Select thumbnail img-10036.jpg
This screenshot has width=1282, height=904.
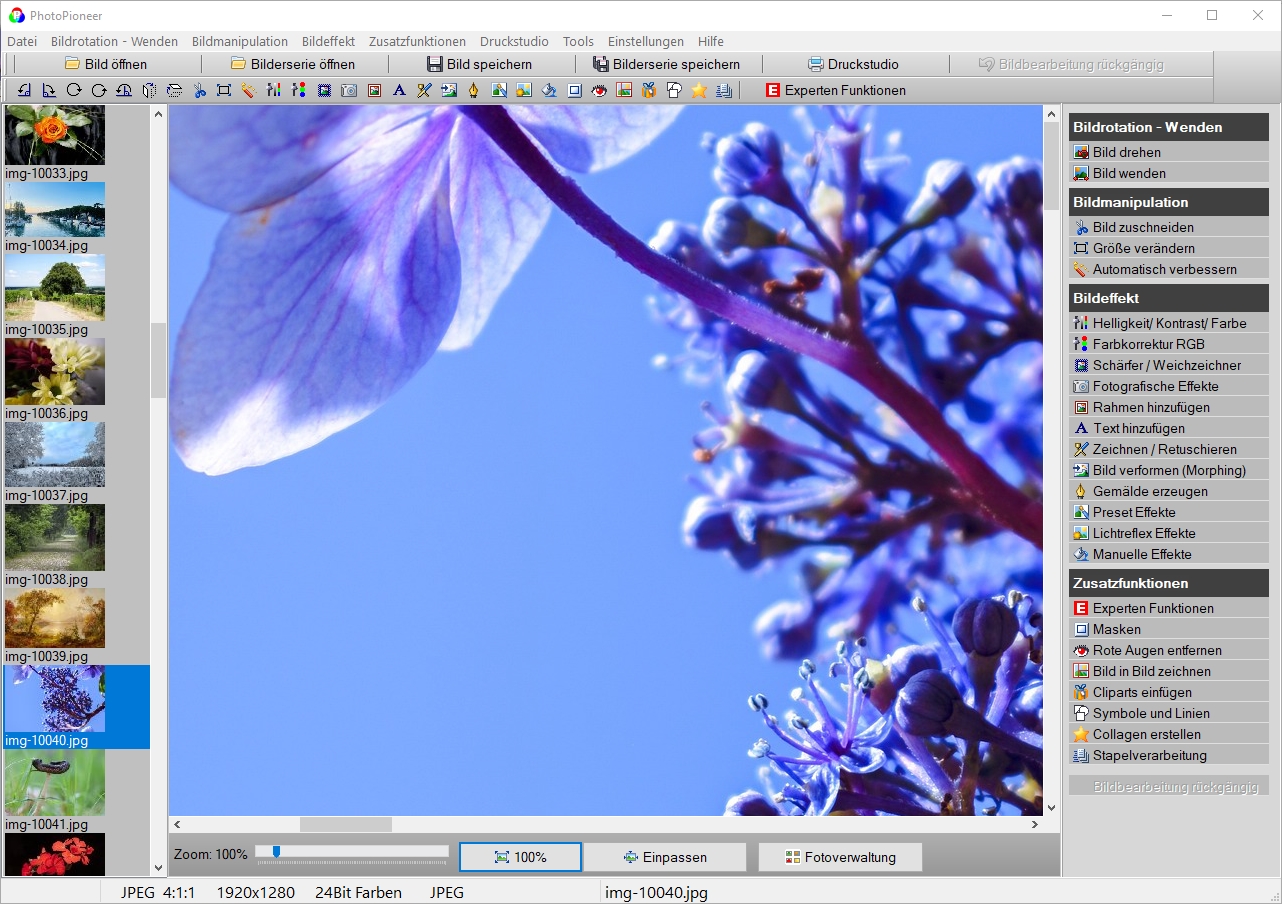[x=55, y=371]
